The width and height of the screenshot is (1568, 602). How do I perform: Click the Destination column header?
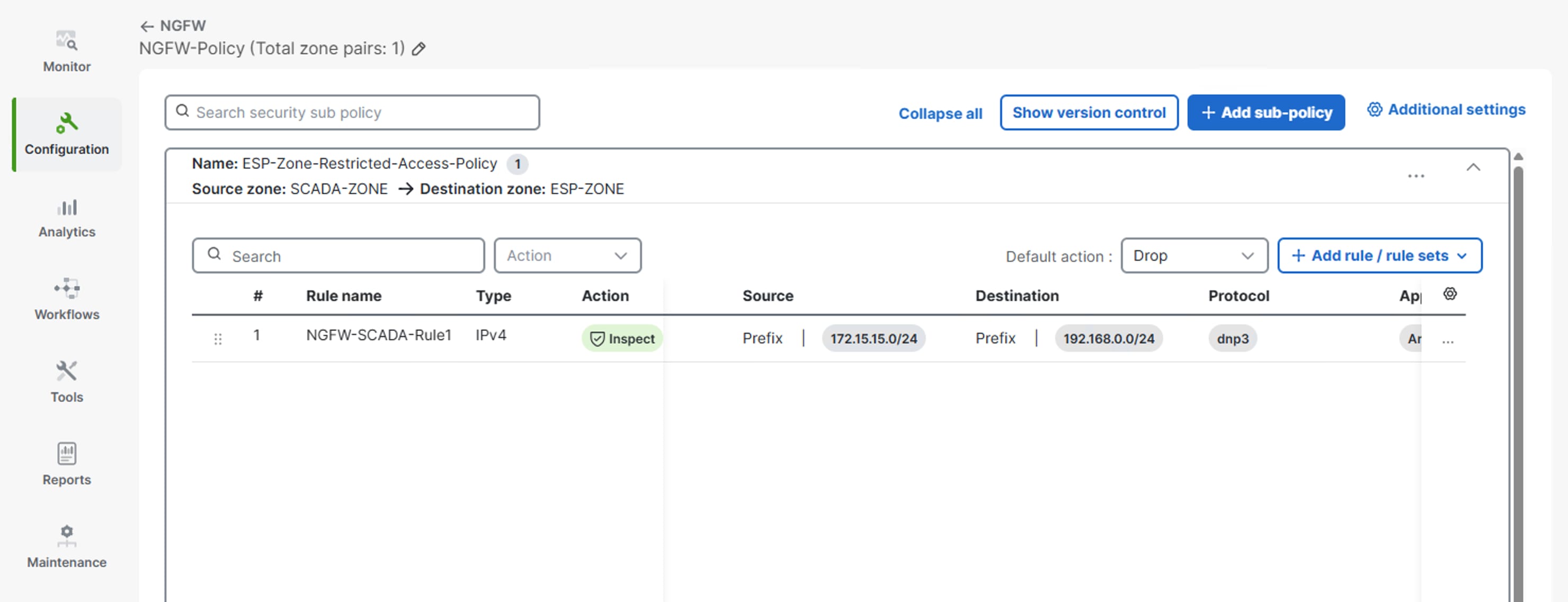pyautogui.click(x=1017, y=296)
